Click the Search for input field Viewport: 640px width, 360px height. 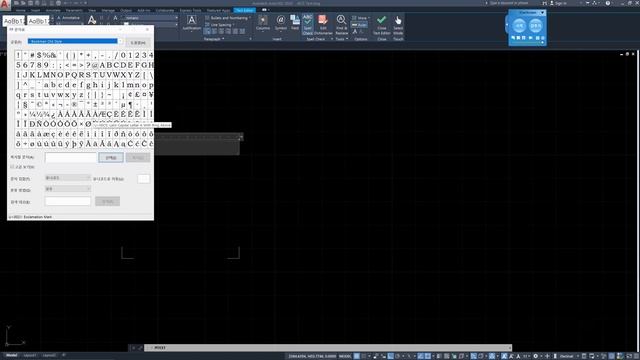[68, 201]
